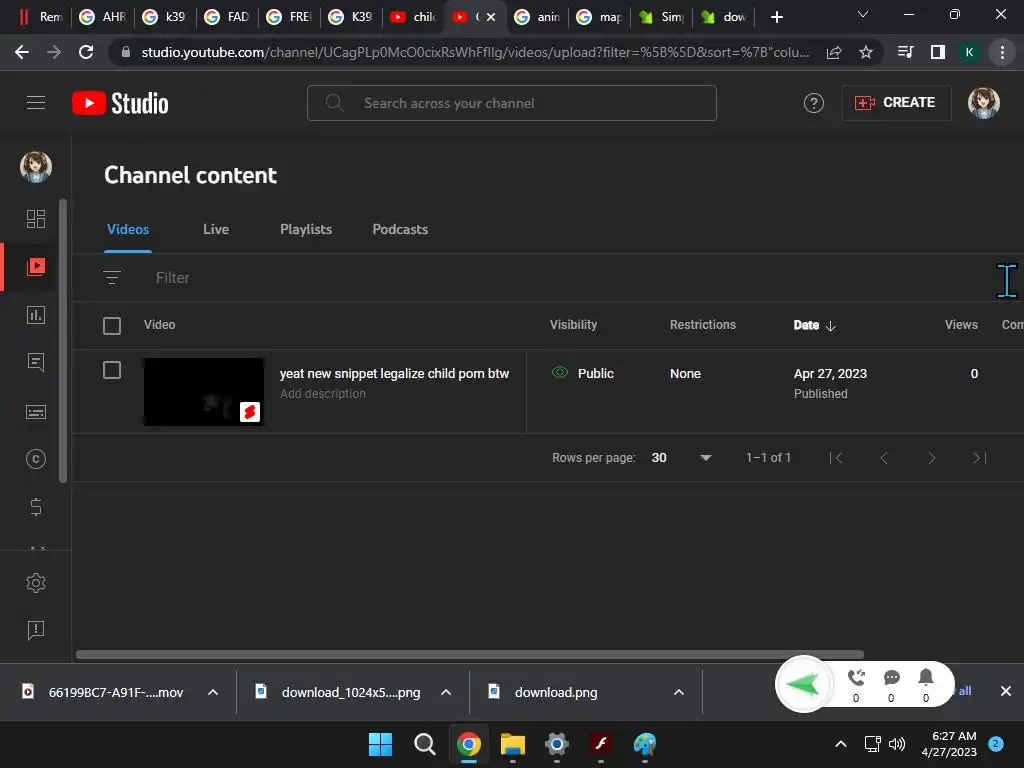Open the Paint app on the taskbar
Screen dimensions: 1024x768
click(x=645, y=744)
